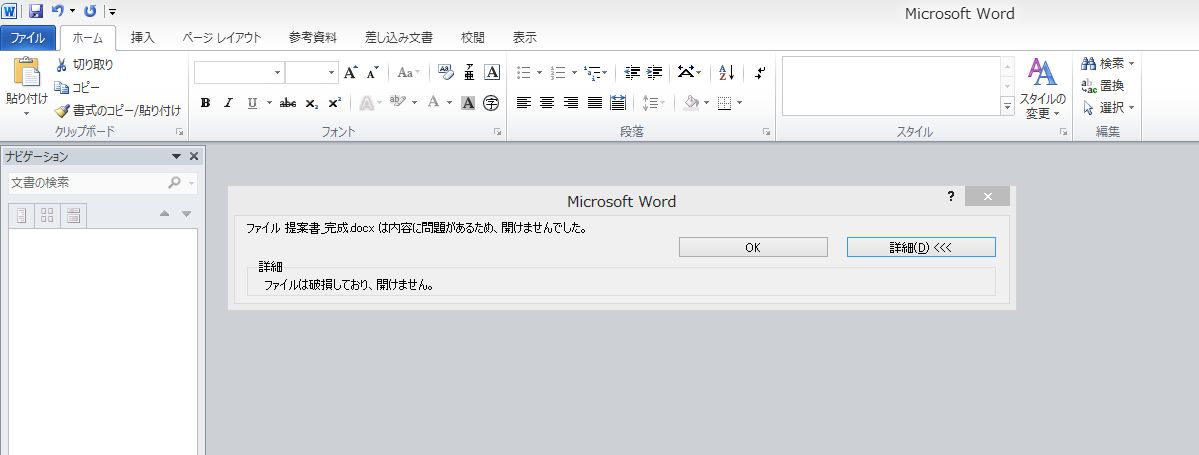The image size is (1199, 455).
Task: Click the Character Shading icon
Action: click(x=468, y=103)
